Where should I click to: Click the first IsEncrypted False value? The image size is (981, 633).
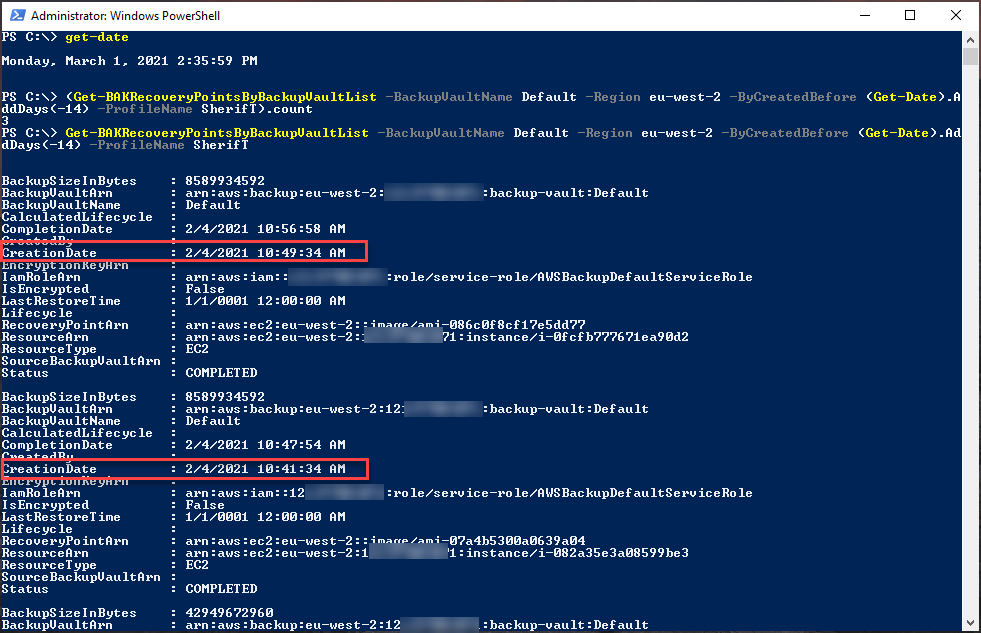[x=205, y=289]
